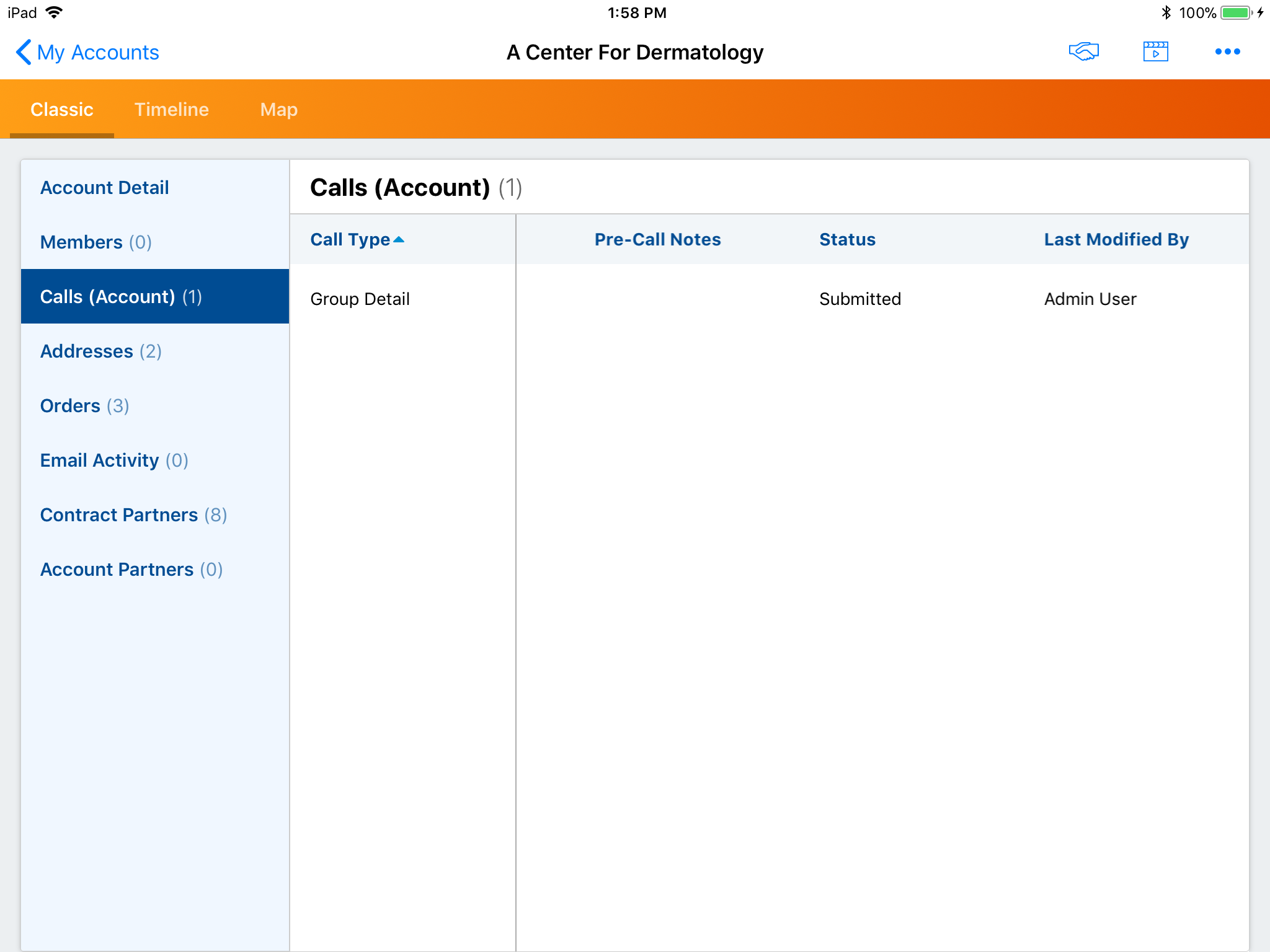Tap the back chevron beside My Accounts

(24, 52)
